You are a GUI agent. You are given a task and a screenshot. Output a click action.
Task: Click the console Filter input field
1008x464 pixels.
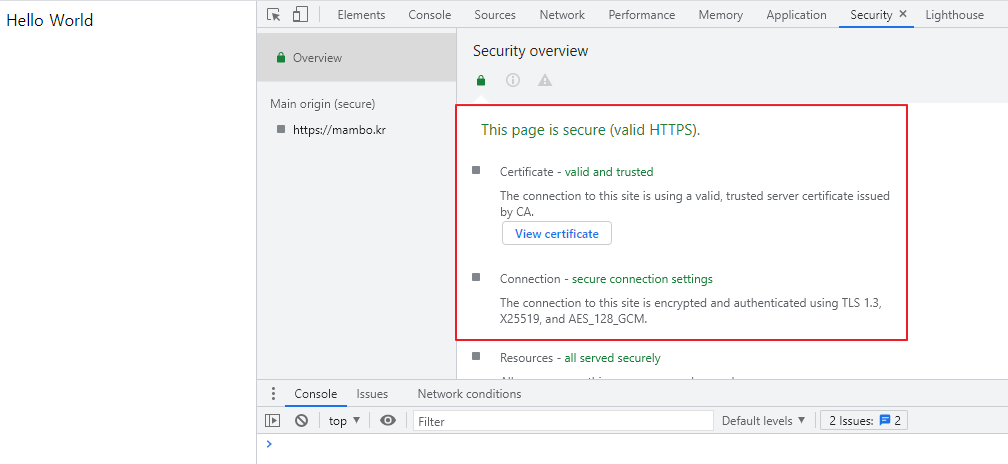[x=563, y=421]
